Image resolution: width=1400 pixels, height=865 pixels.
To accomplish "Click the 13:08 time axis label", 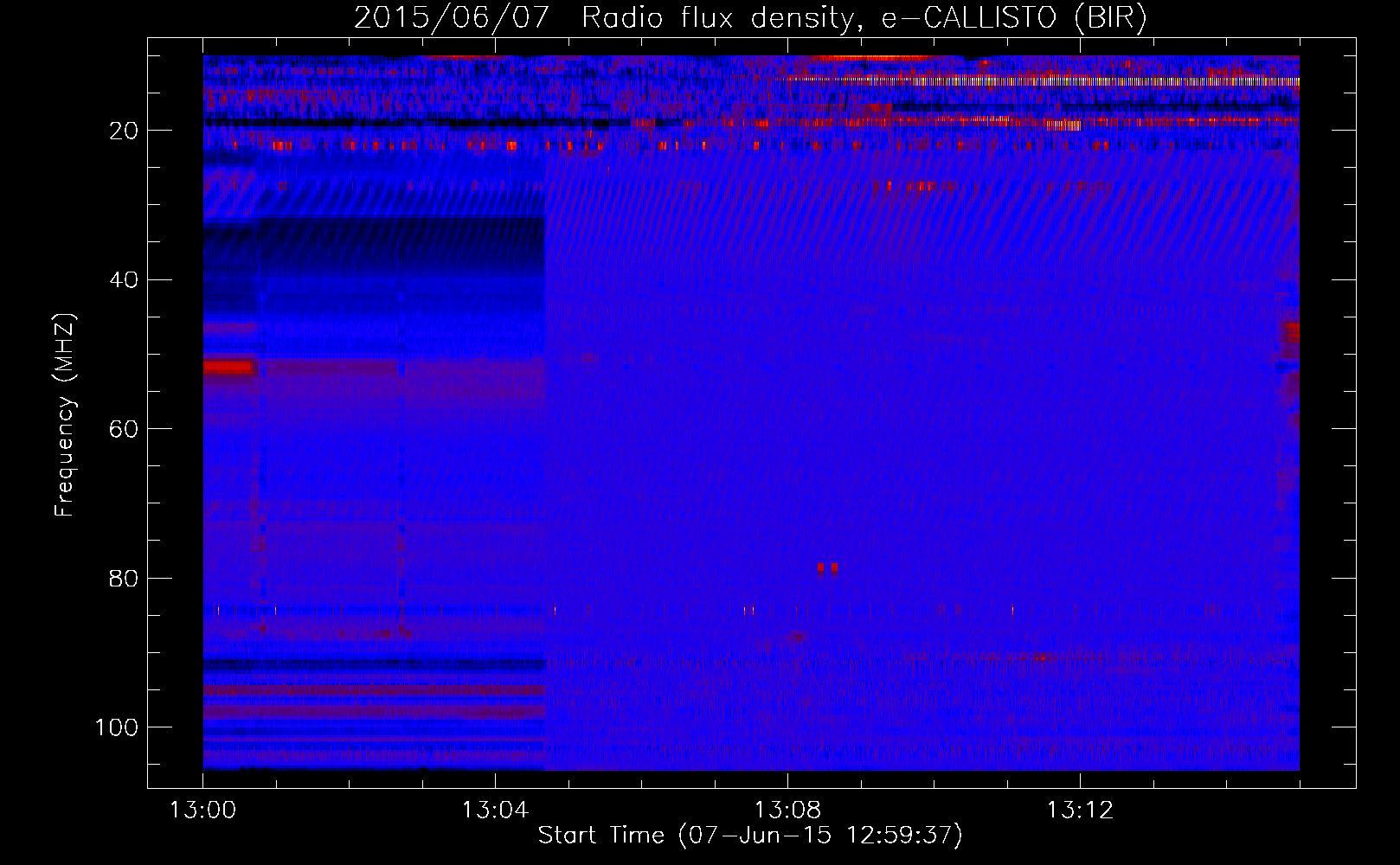I will click(x=787, y=811).
